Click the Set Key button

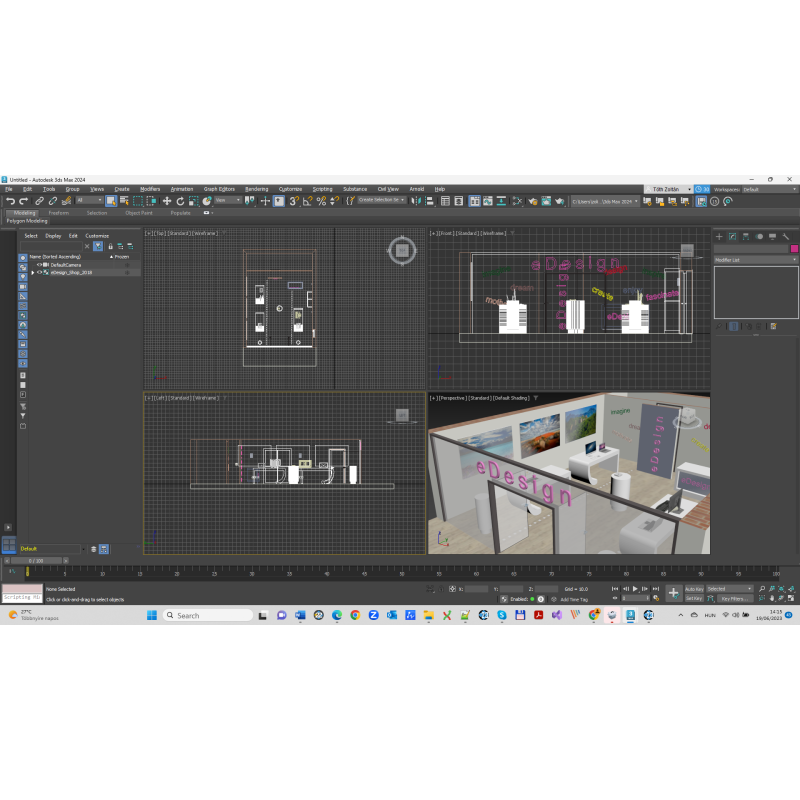(694, 598)
